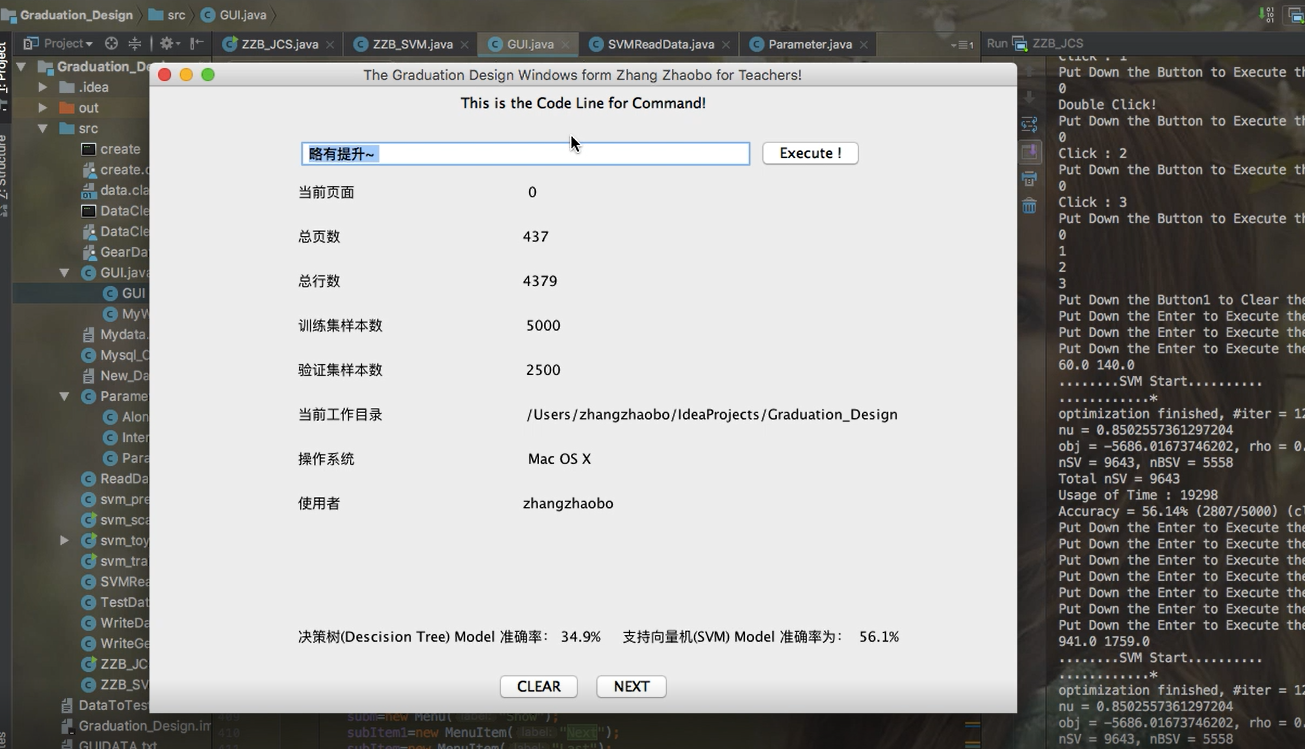Click scroll from source target icon

pyautogui.click(x=111, y=44)
